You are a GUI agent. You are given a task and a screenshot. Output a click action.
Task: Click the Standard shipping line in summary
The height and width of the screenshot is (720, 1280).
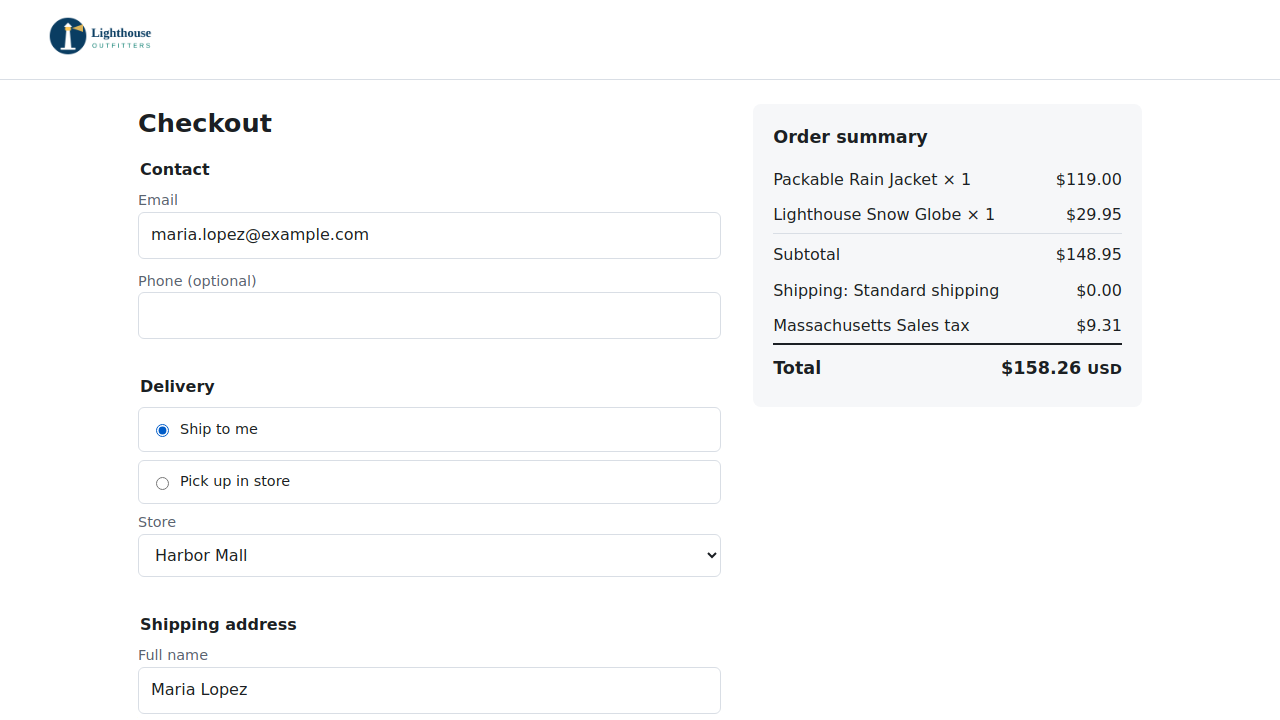(x=947, y=290)
